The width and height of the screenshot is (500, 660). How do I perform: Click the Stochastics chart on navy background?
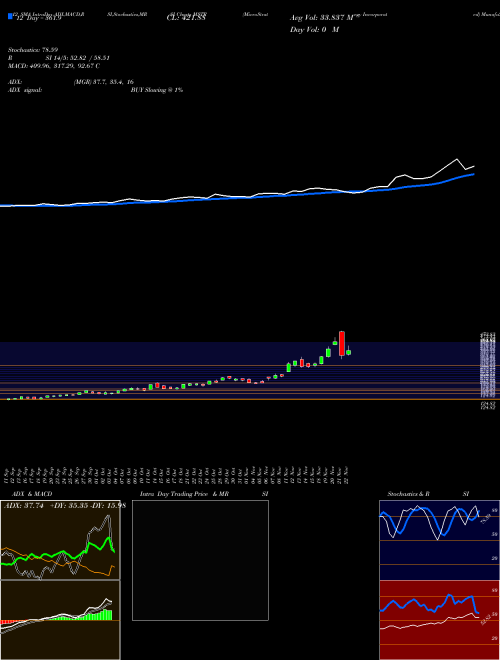(439, 540)
